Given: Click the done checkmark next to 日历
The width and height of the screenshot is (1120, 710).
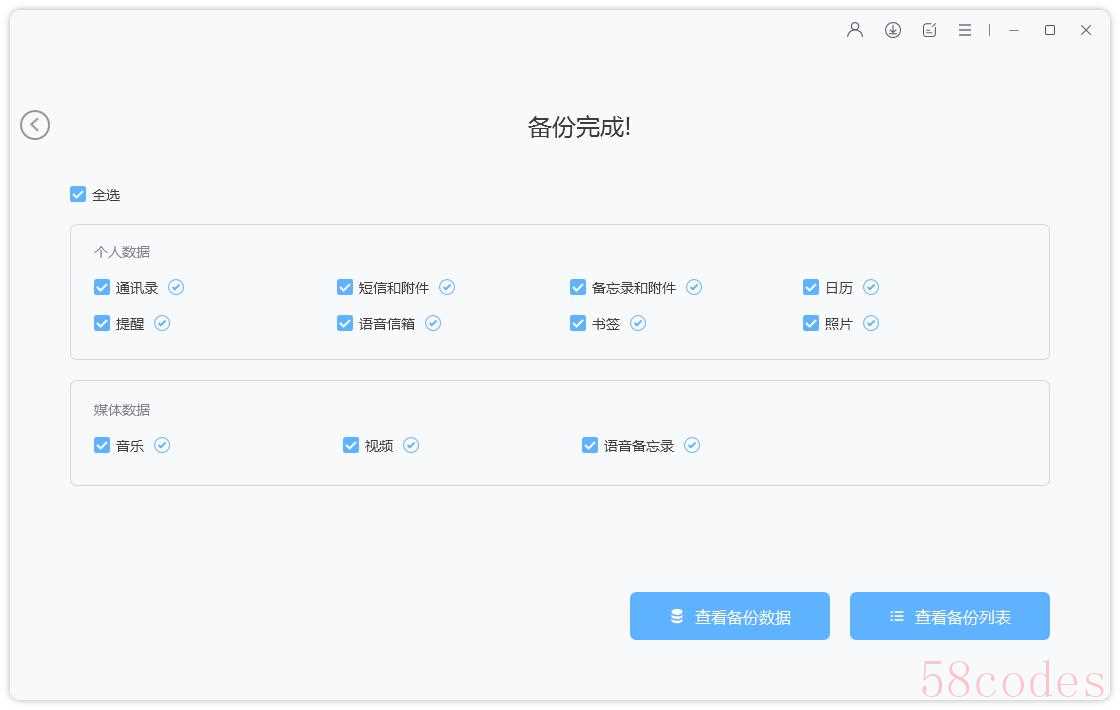Looking at the screenshot, I should tap(871, 287).
